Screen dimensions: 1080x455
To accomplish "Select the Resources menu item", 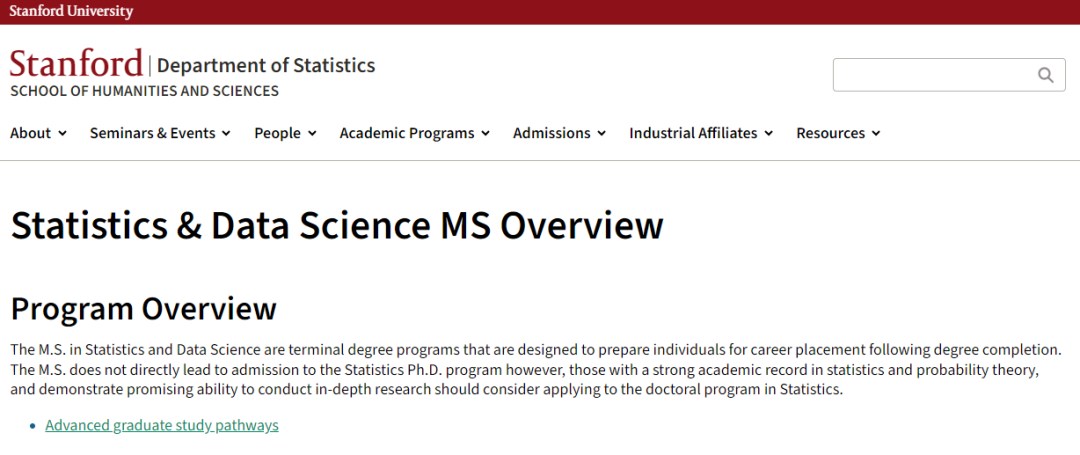I will (831, 133).
